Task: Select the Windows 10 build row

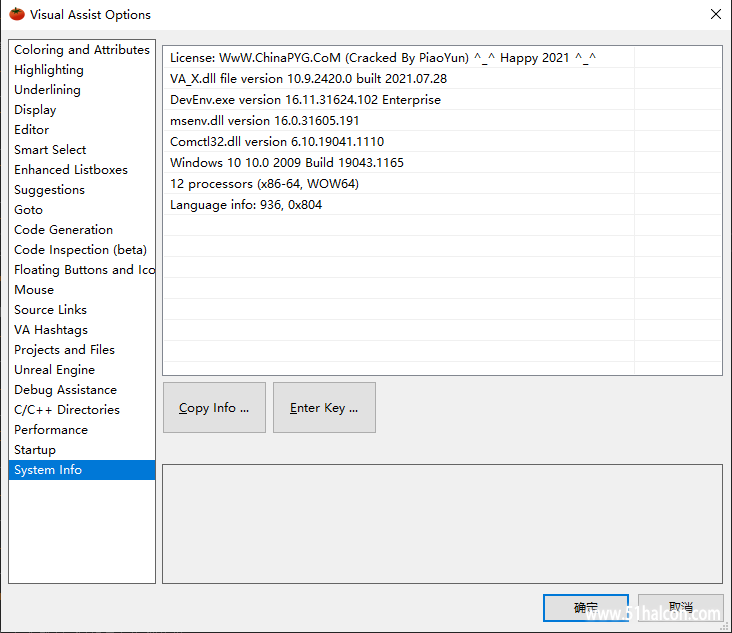Action: tap(442, 162)
